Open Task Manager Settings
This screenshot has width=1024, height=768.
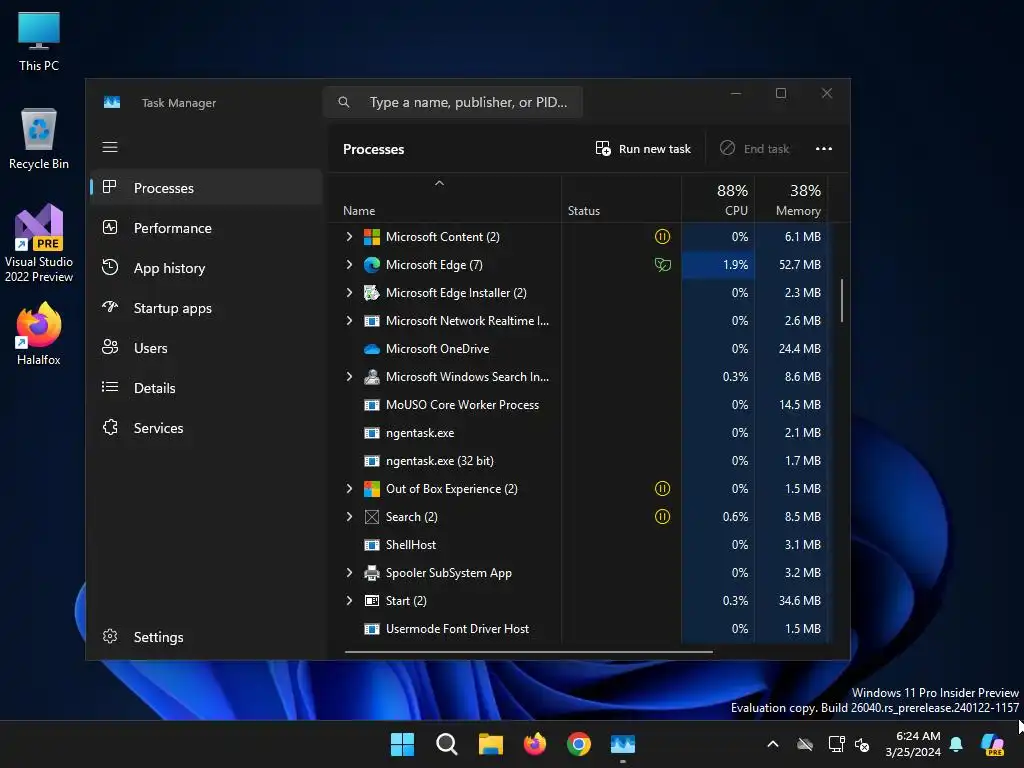pos(206,637)
